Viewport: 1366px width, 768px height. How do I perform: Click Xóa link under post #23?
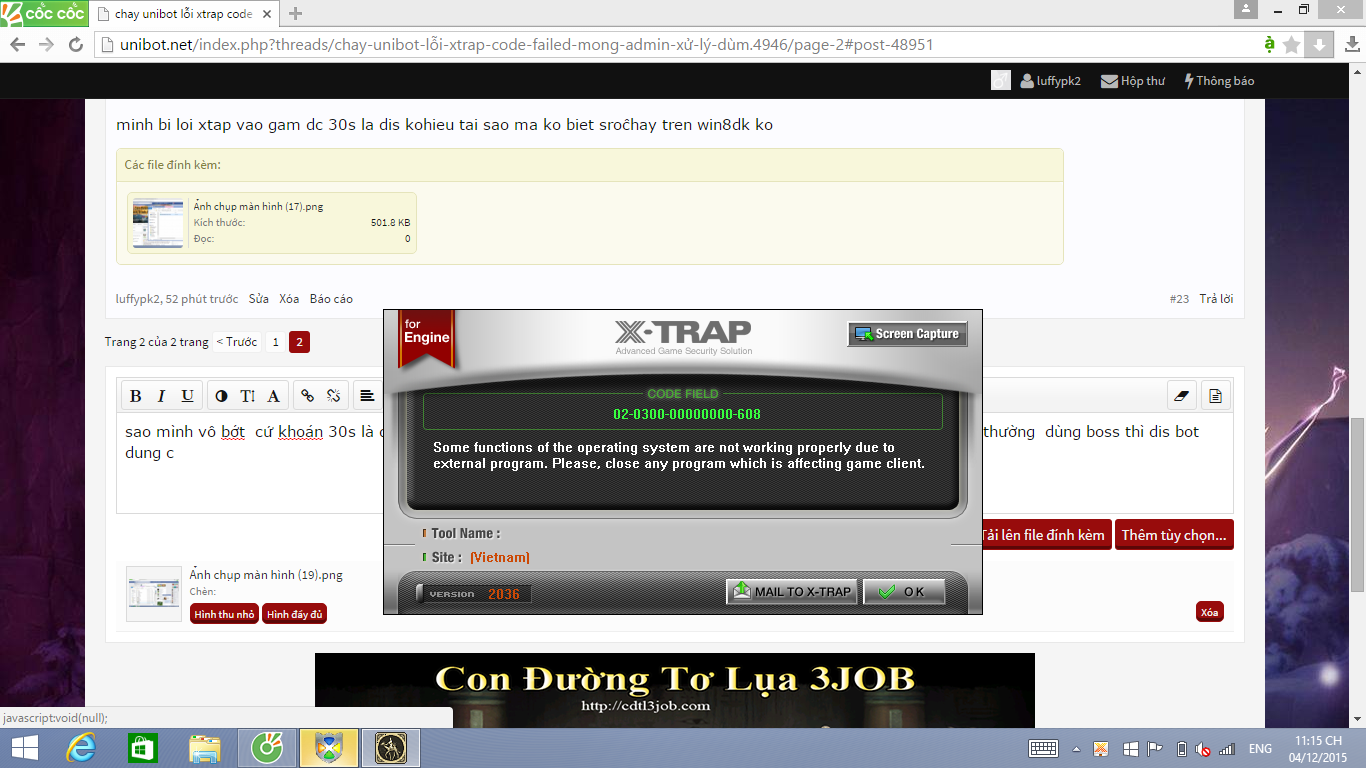pos(289,299)
